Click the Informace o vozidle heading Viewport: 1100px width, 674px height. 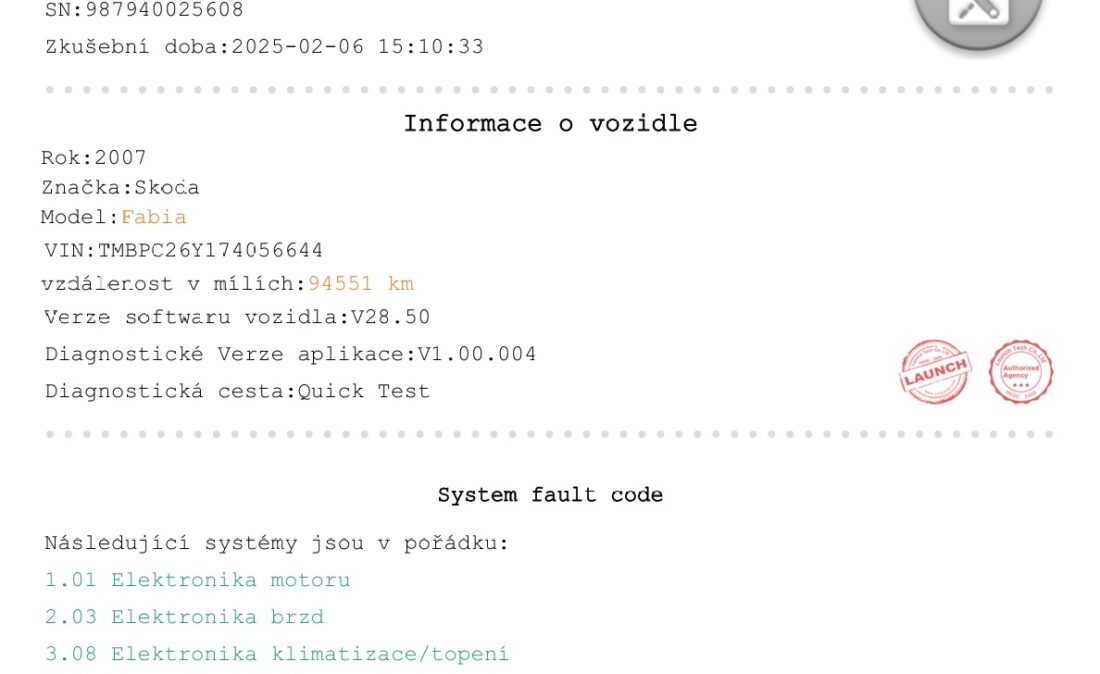coord(550,123)
